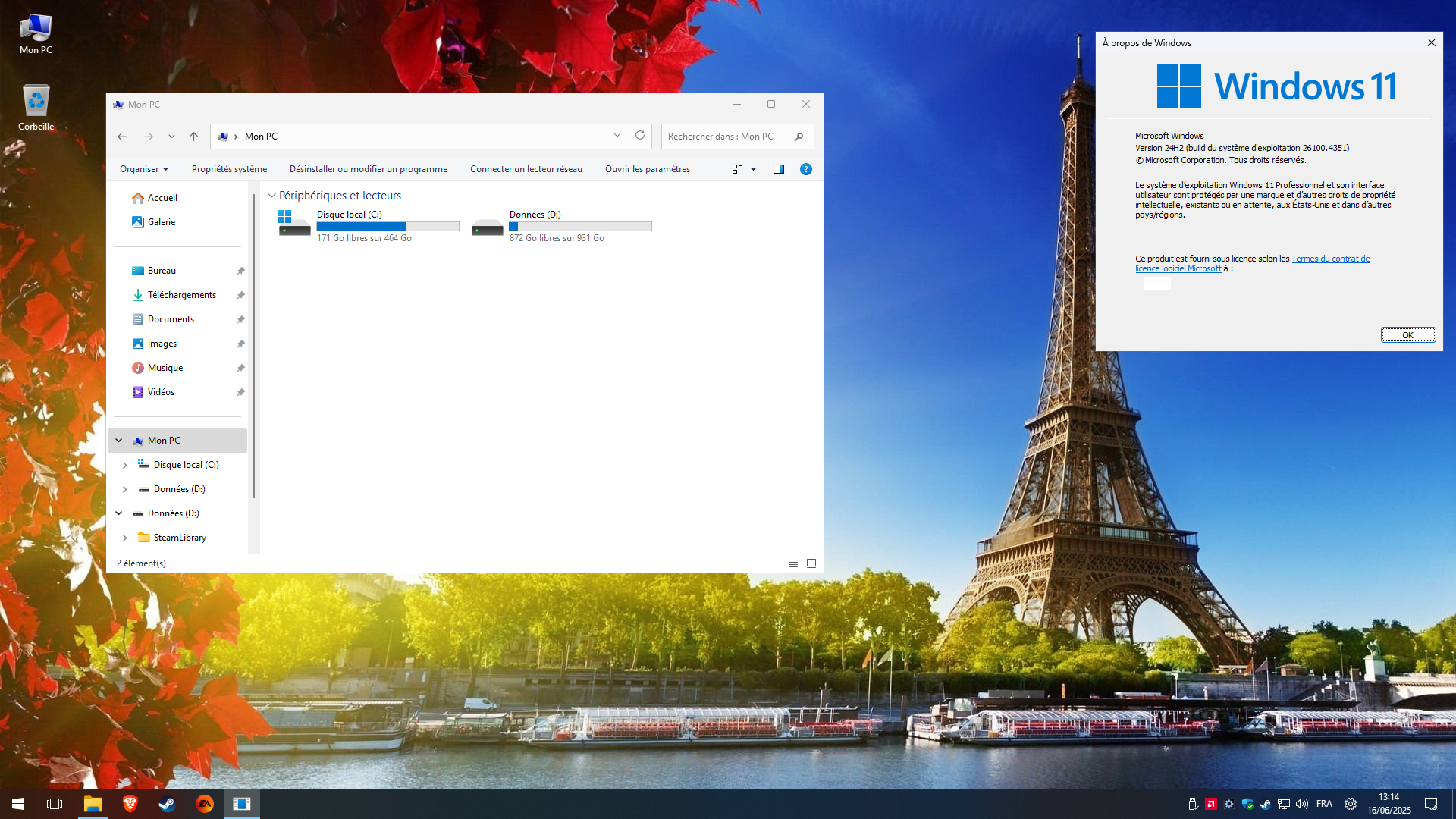Launch Steam from the taskbar

pyautogui.click(x=167, y=804)
